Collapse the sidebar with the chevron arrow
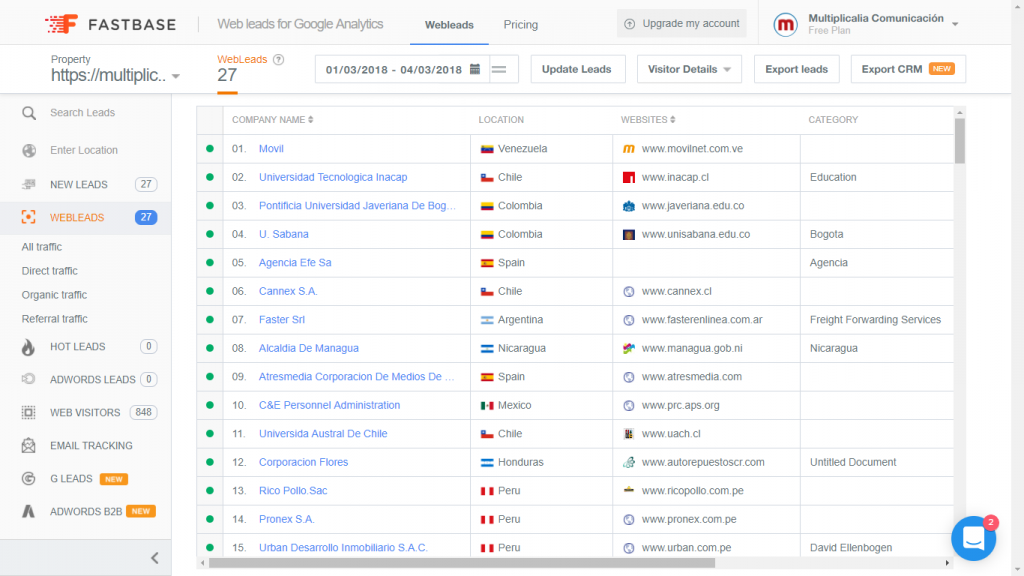1024x576 pixels. [x=155, y=558]
